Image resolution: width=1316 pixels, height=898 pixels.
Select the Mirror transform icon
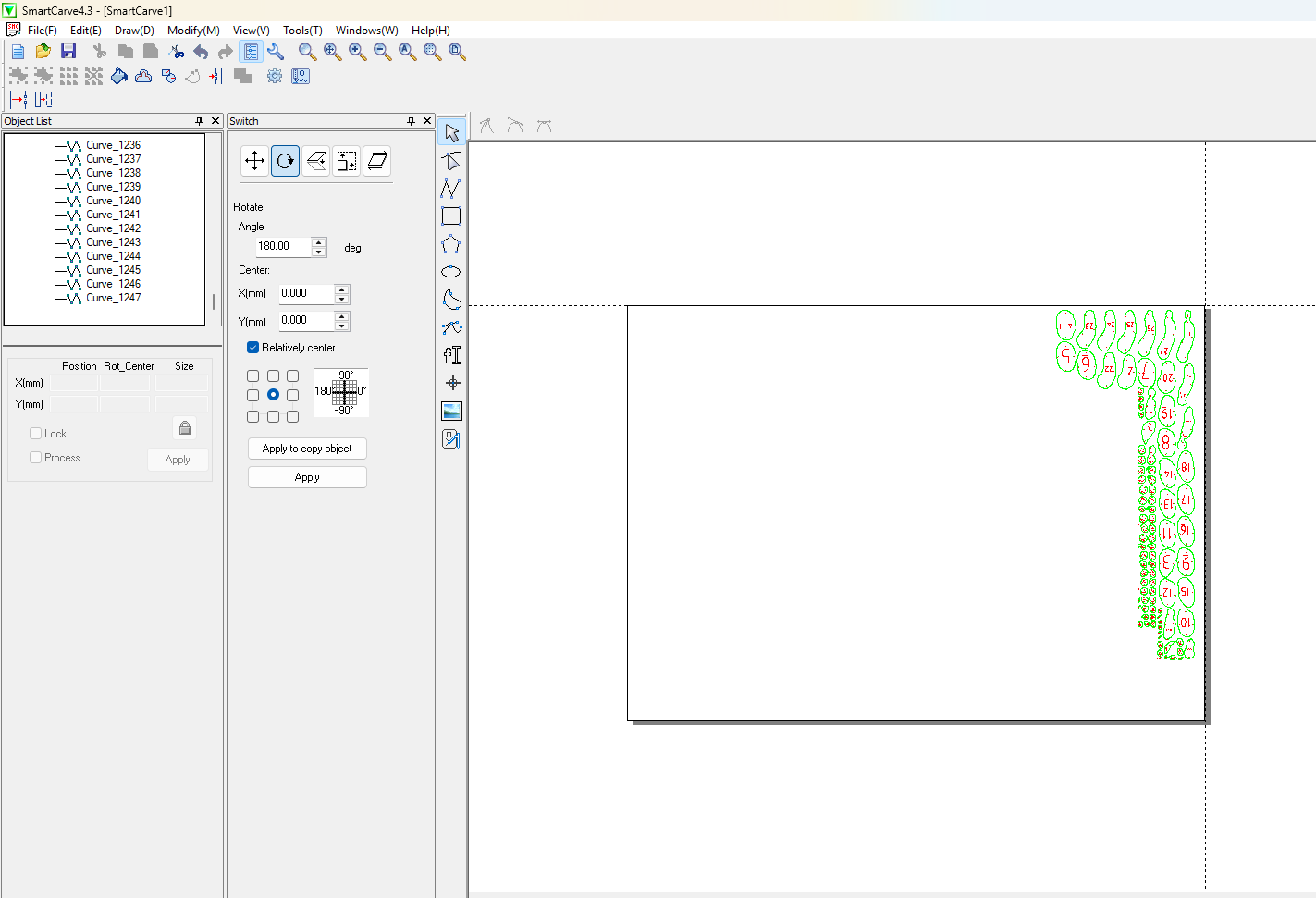click(316, 161)
